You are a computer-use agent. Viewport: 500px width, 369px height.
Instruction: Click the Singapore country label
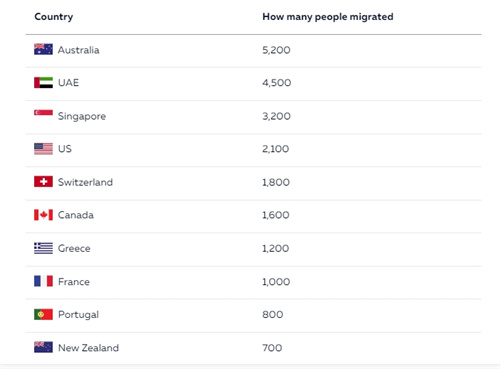pos(82,116)
